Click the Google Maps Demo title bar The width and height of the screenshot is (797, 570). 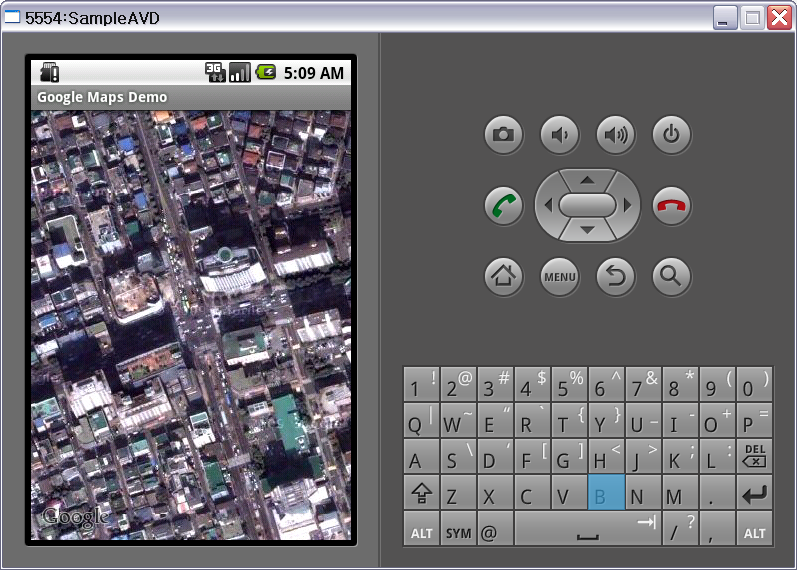pos(191,97)
